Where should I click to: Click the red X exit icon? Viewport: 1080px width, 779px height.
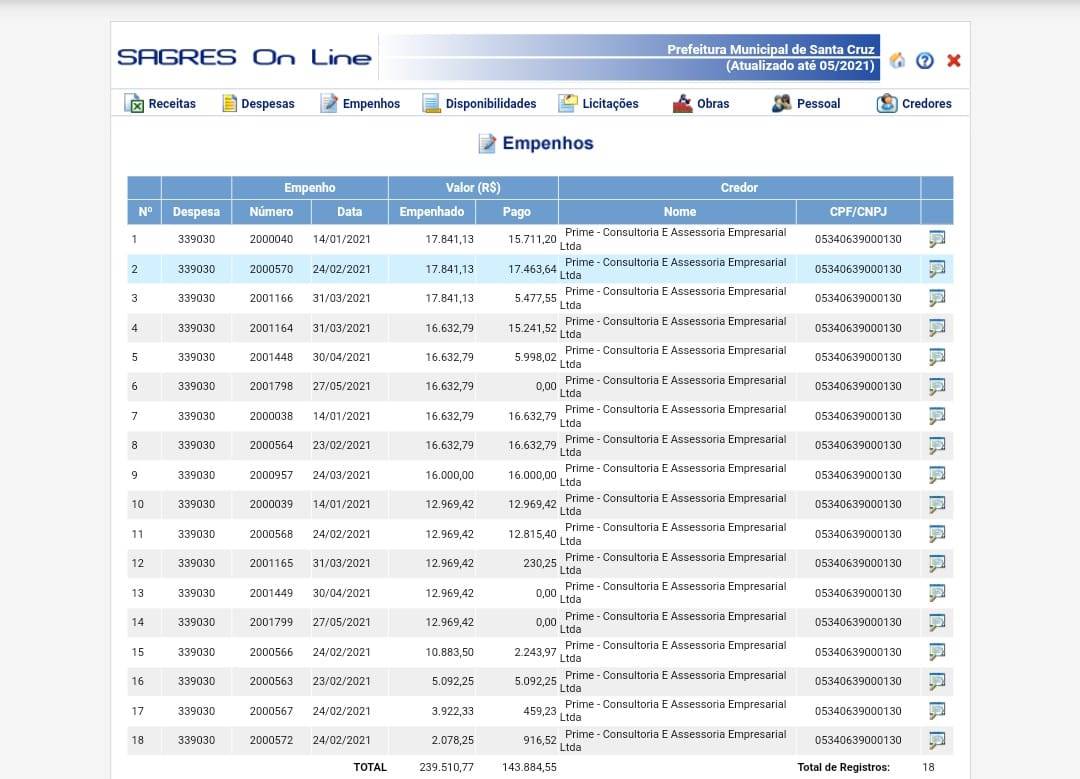tap(953, 60)
